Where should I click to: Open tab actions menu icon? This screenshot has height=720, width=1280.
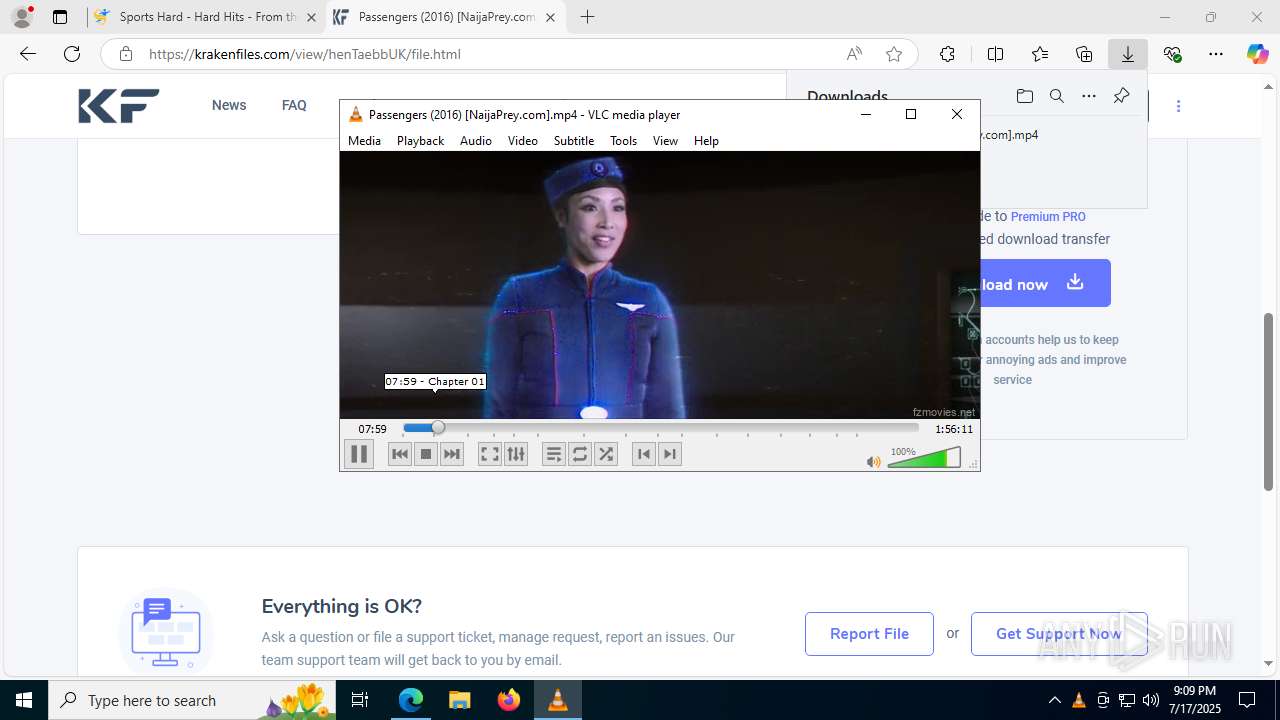(x=60, y=17)
